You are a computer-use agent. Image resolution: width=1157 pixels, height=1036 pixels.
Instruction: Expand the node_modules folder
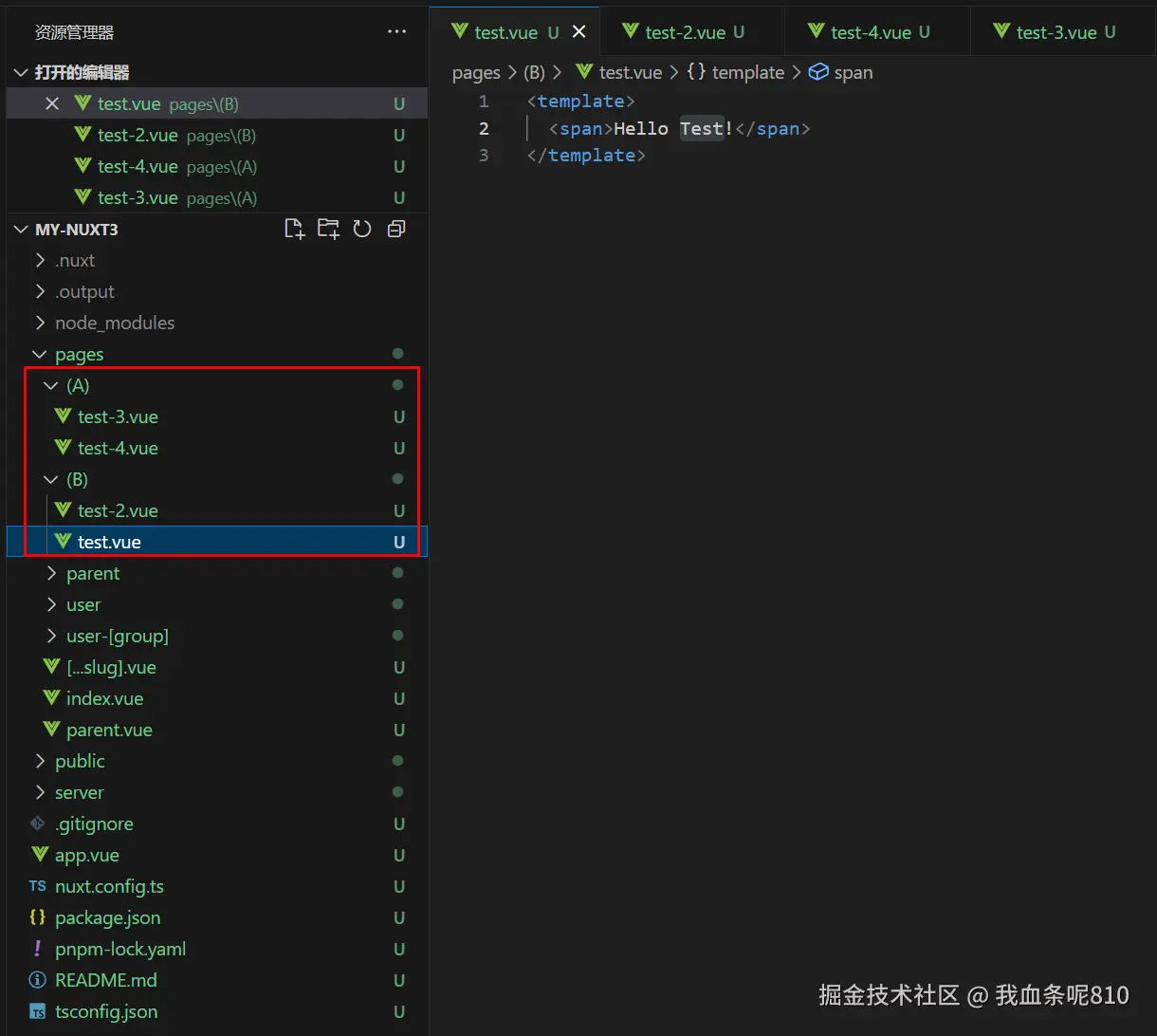(40, 323)
